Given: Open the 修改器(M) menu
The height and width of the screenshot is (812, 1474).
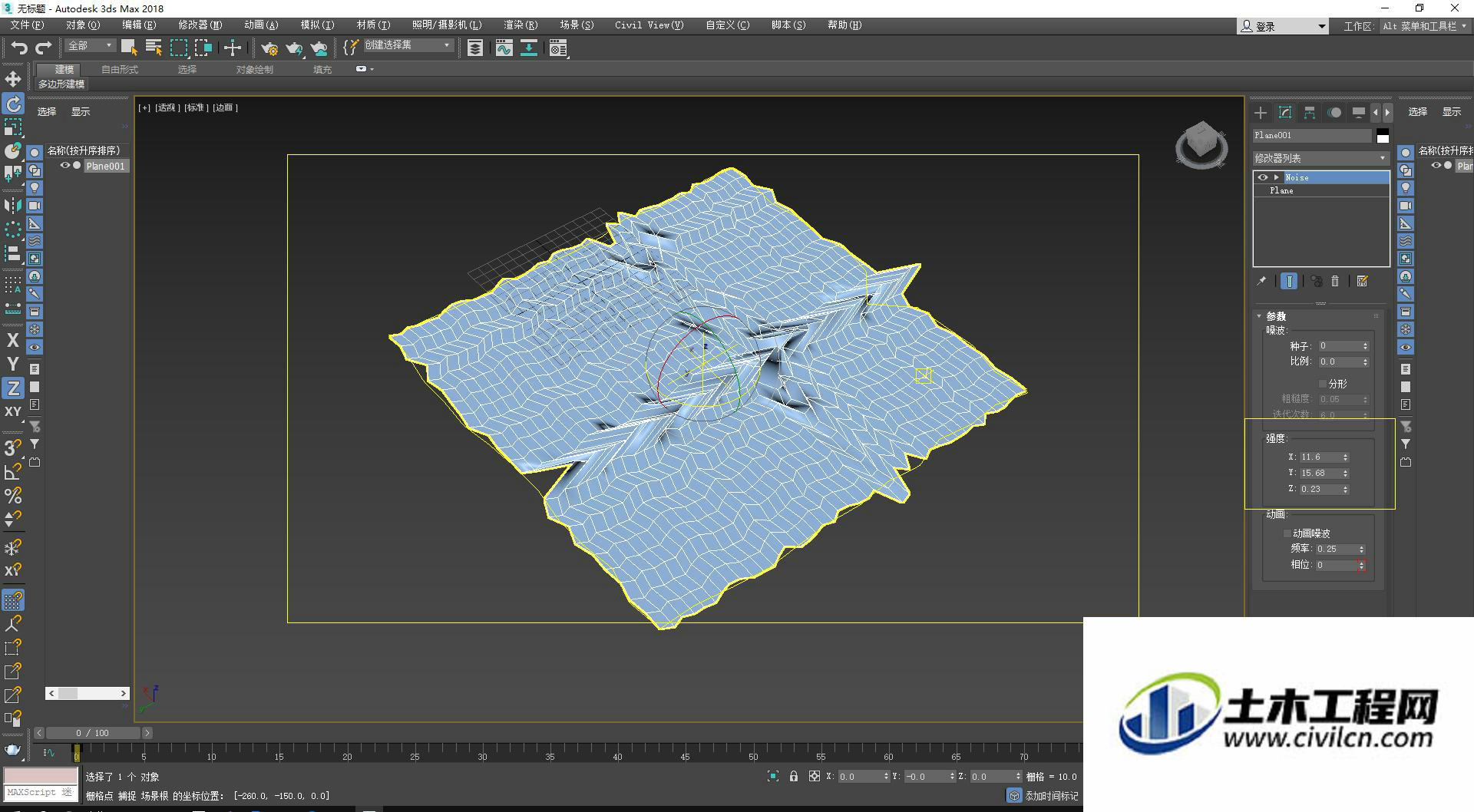Looking at the screenshot, I should point(200,25).
